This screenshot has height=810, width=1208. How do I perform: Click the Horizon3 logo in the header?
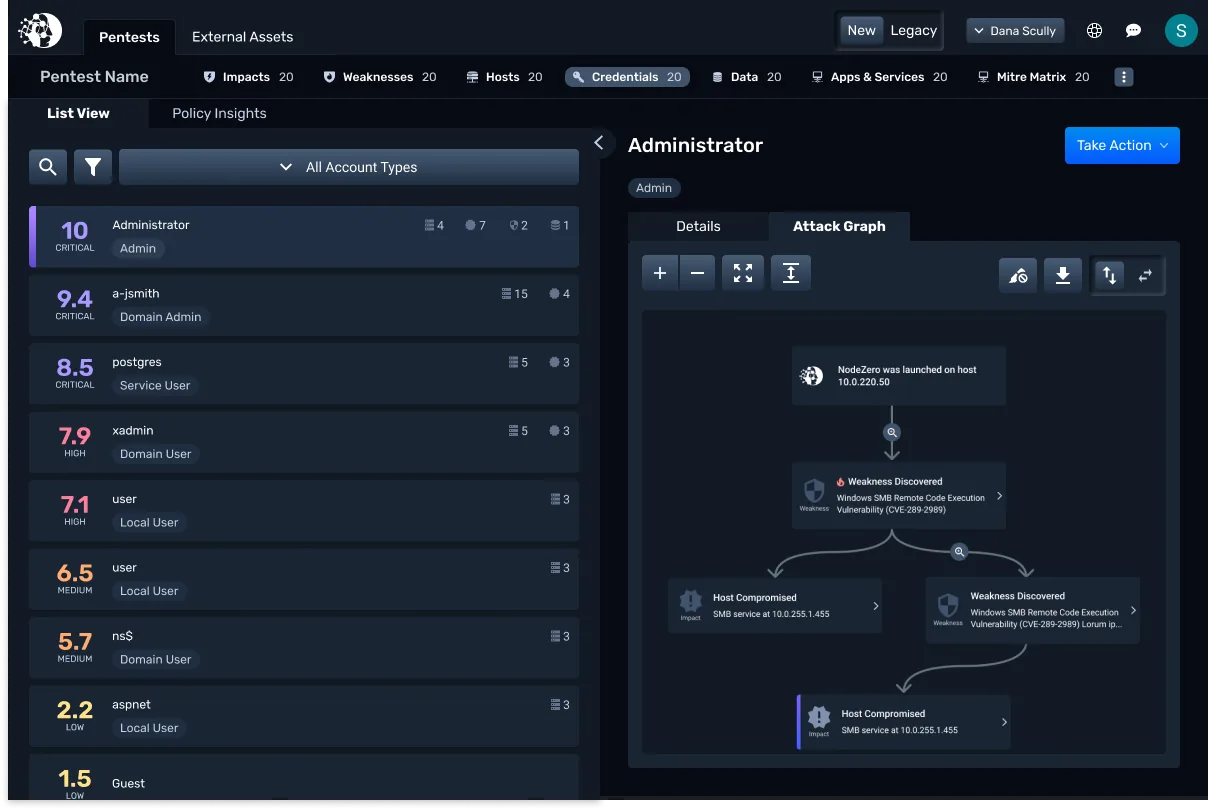click(40, 31)
